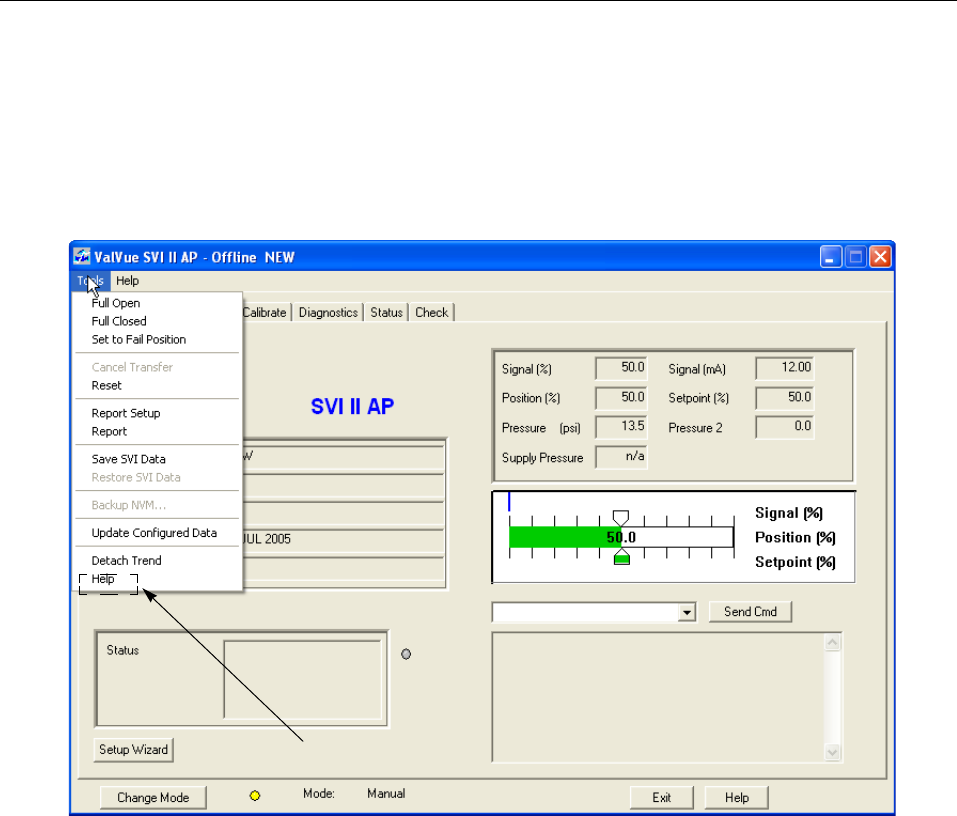Click the Pressure (psi) value field
957x816 pixels.
tap(621, 427)
